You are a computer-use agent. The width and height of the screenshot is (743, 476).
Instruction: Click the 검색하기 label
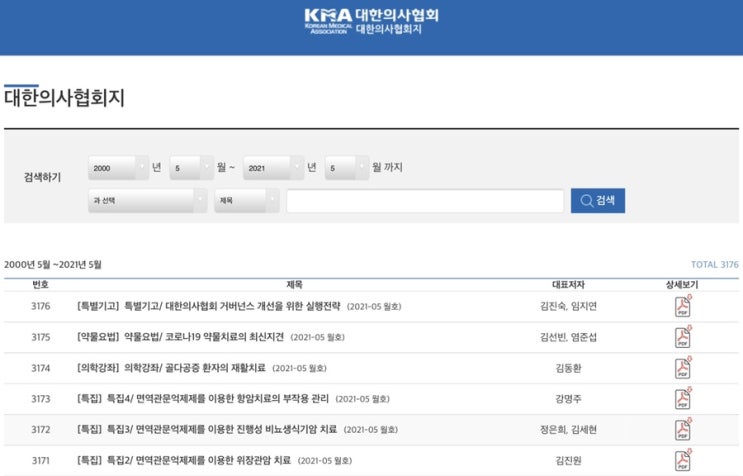(x=43, y=177)
